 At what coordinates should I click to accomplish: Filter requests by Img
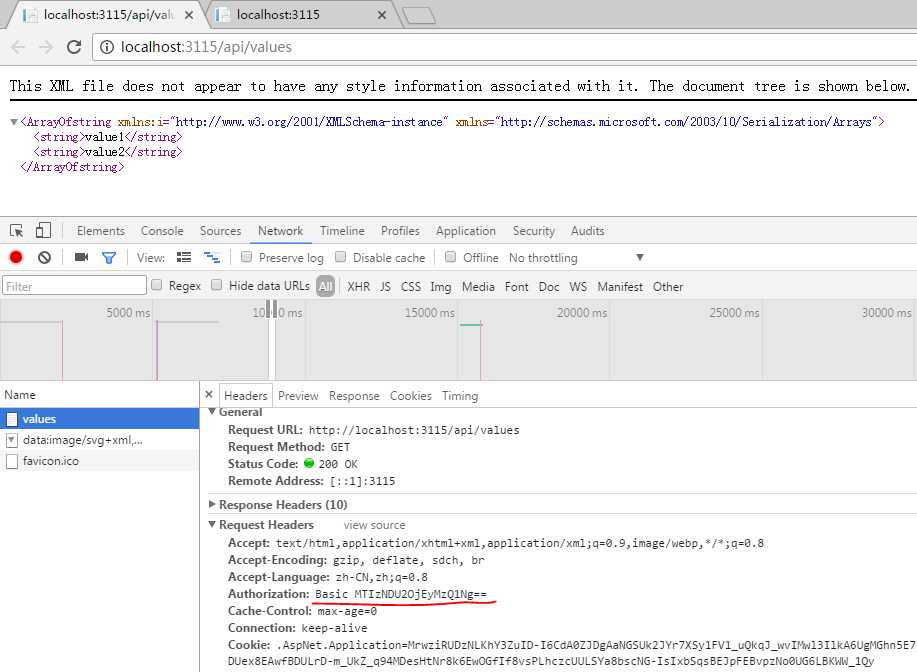pyautogui.click(x=440, y=287)
